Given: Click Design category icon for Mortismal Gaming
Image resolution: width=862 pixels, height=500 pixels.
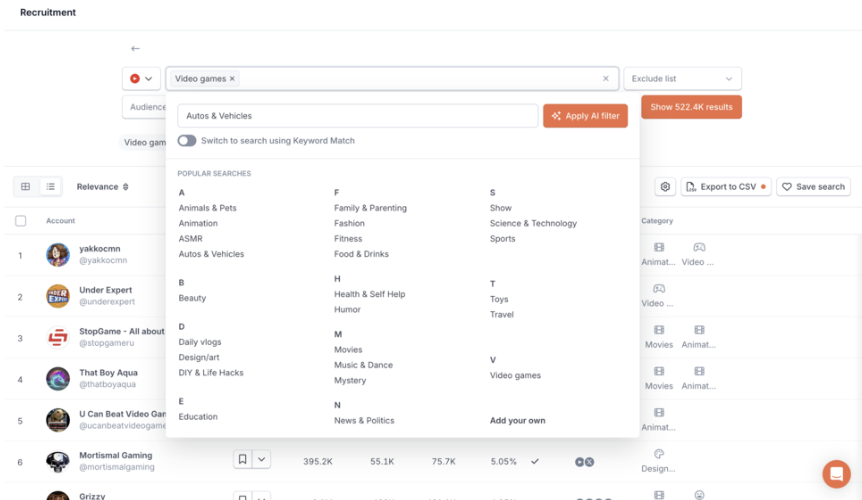Looking at the screenshot, I should tap(659, 454).
